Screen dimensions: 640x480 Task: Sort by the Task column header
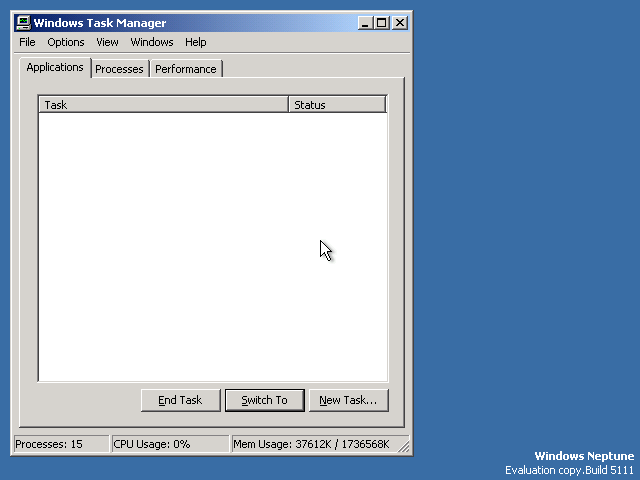click(163, 105)
